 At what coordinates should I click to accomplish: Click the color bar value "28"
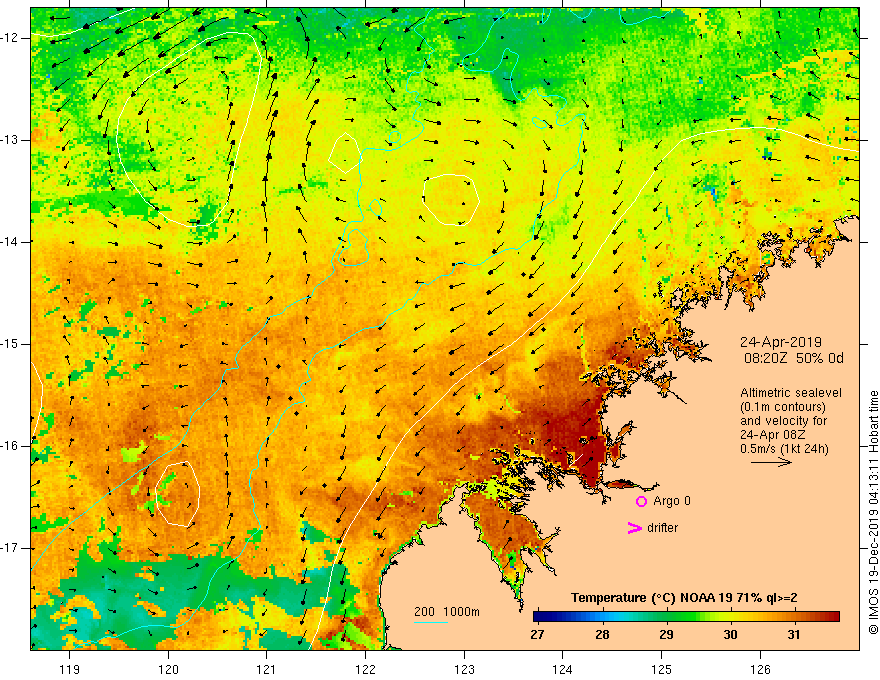(602, 635)
